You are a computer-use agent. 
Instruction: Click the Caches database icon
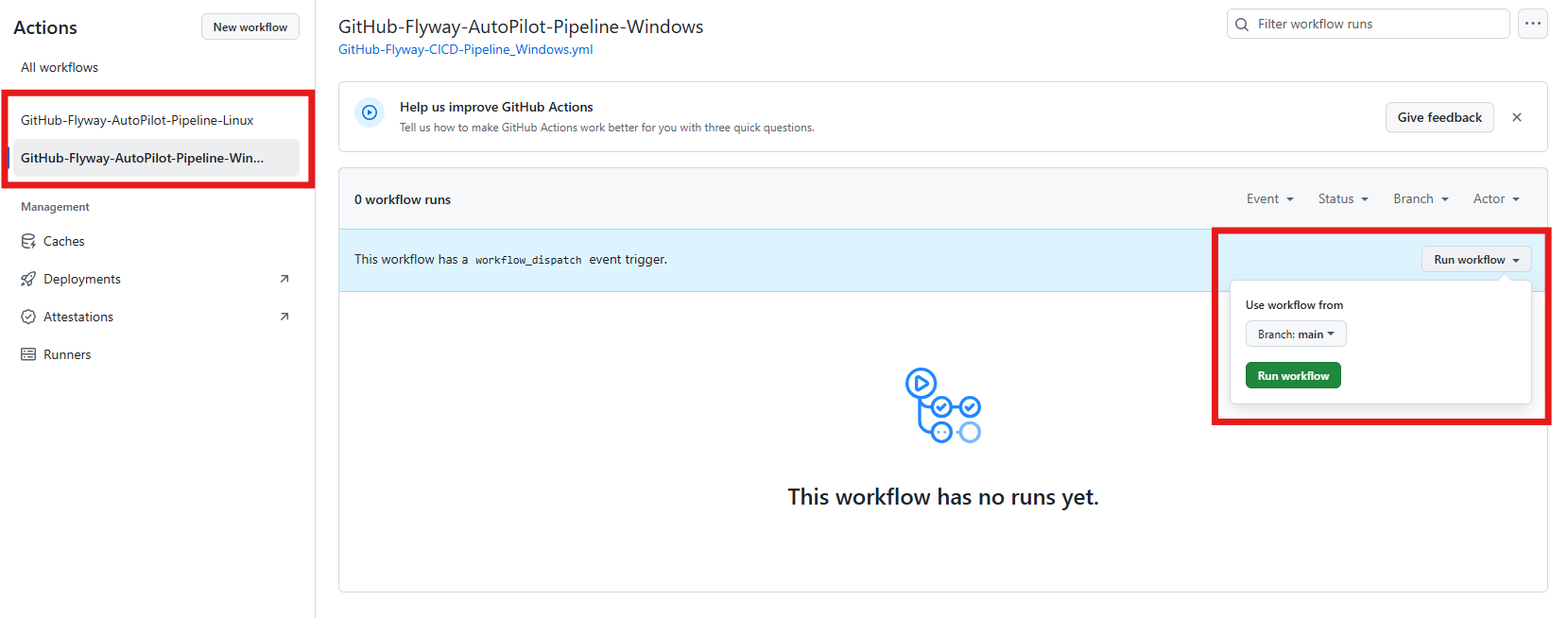tap(28, 241)
